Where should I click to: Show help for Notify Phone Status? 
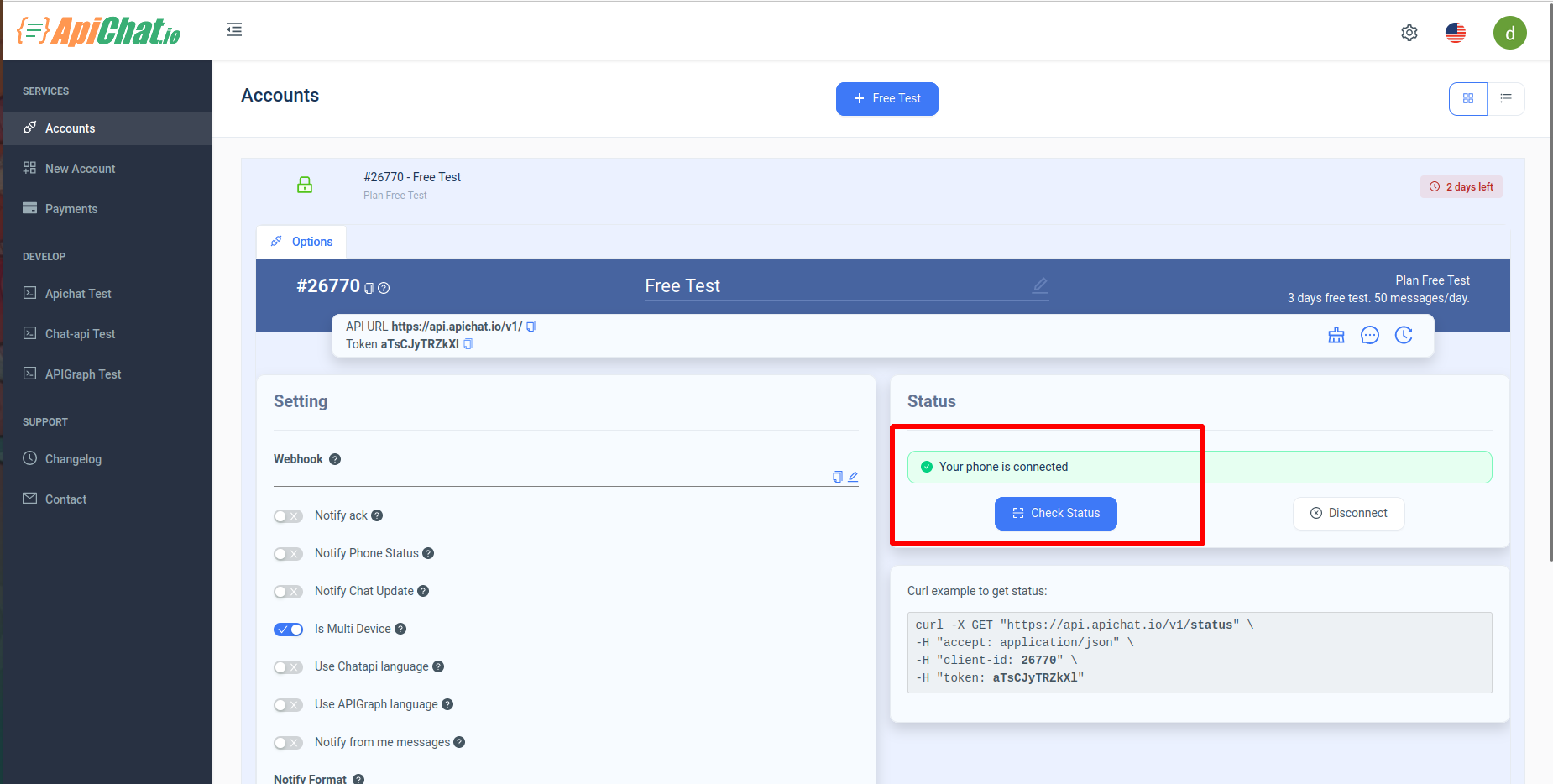pos(428,553)
